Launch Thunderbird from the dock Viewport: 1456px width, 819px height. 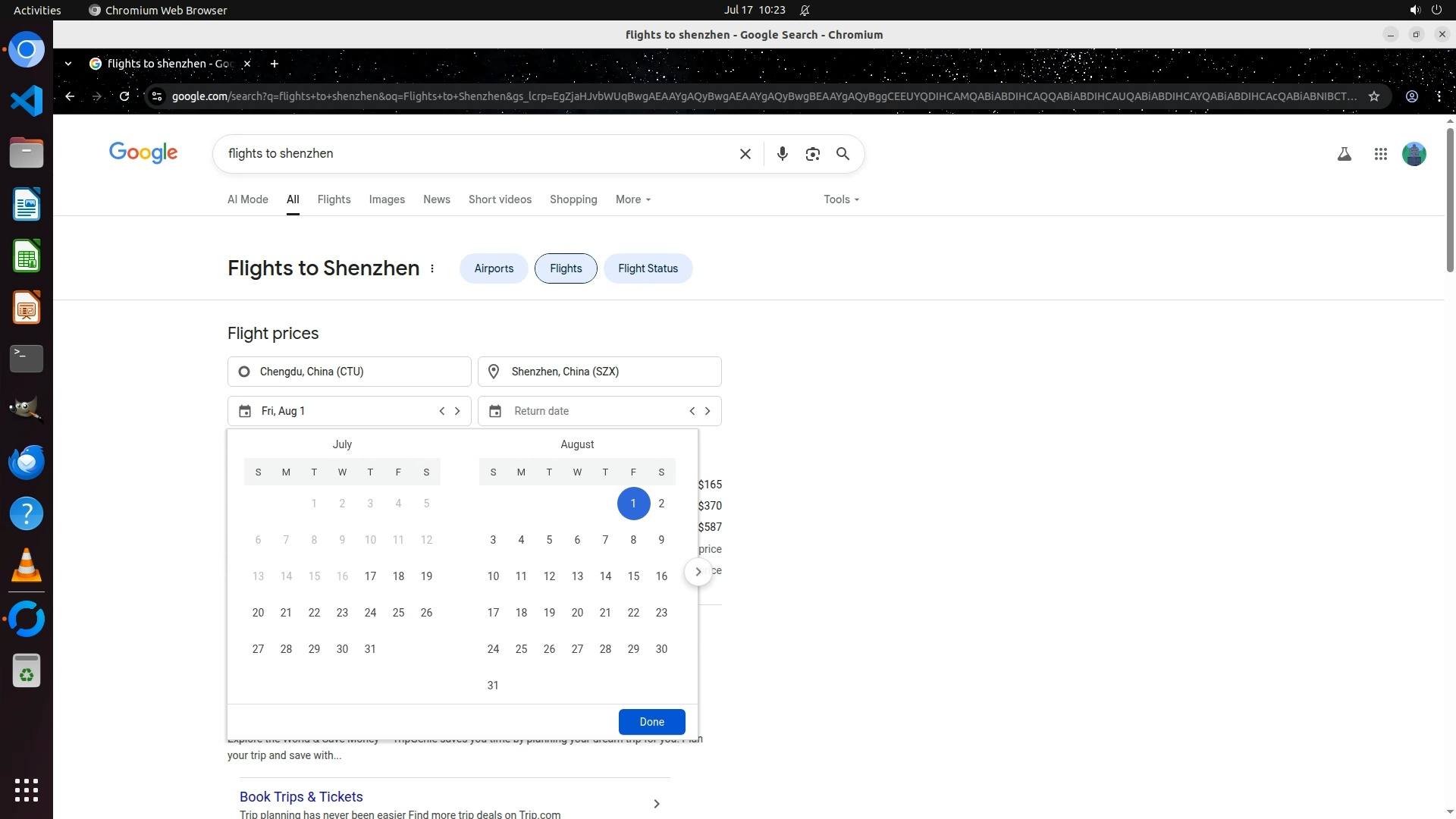pyautogui.click(x=27, y=462)
